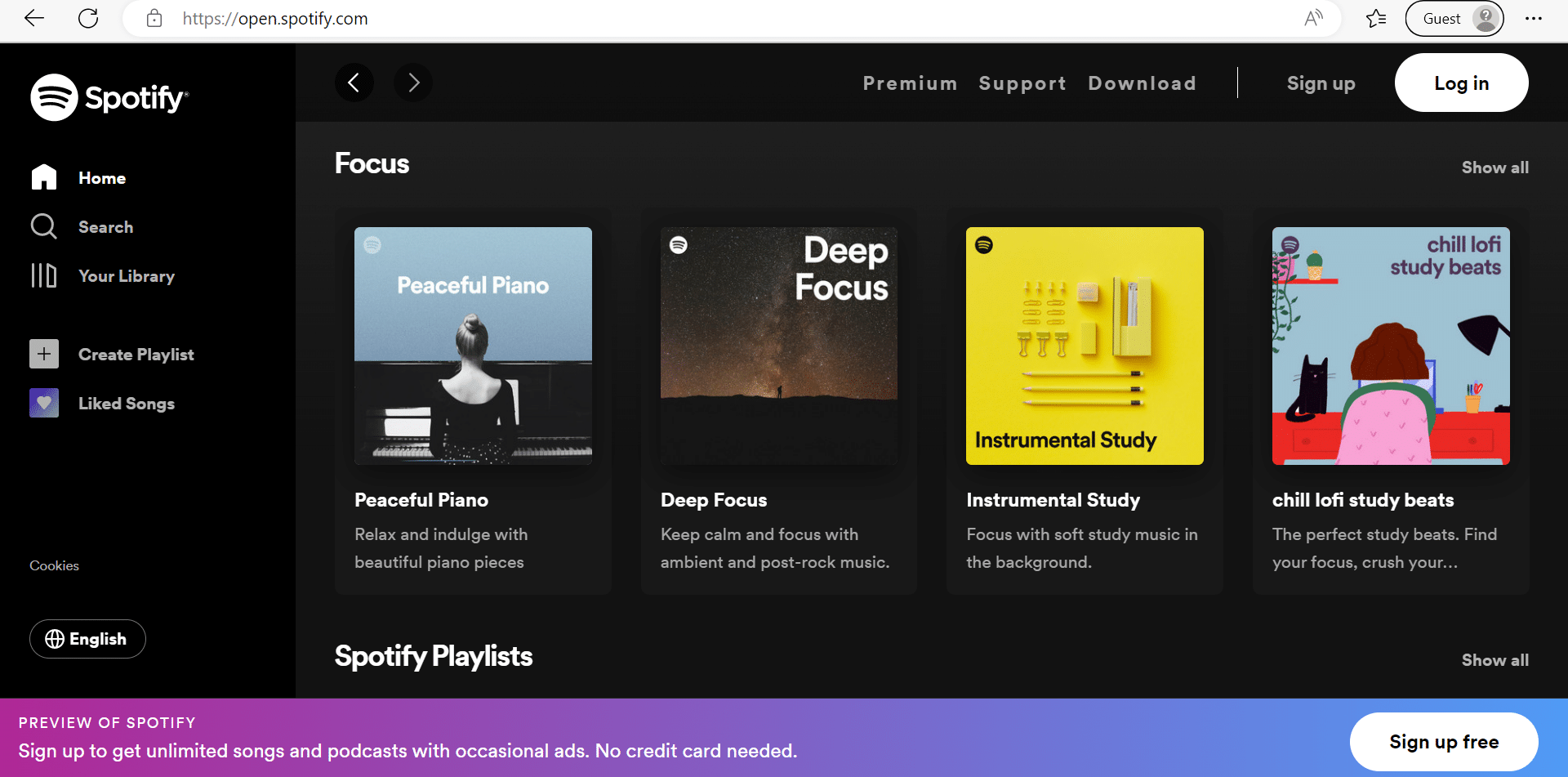
Task: Open the Guest profile button
Action: tap(1454, 18)
